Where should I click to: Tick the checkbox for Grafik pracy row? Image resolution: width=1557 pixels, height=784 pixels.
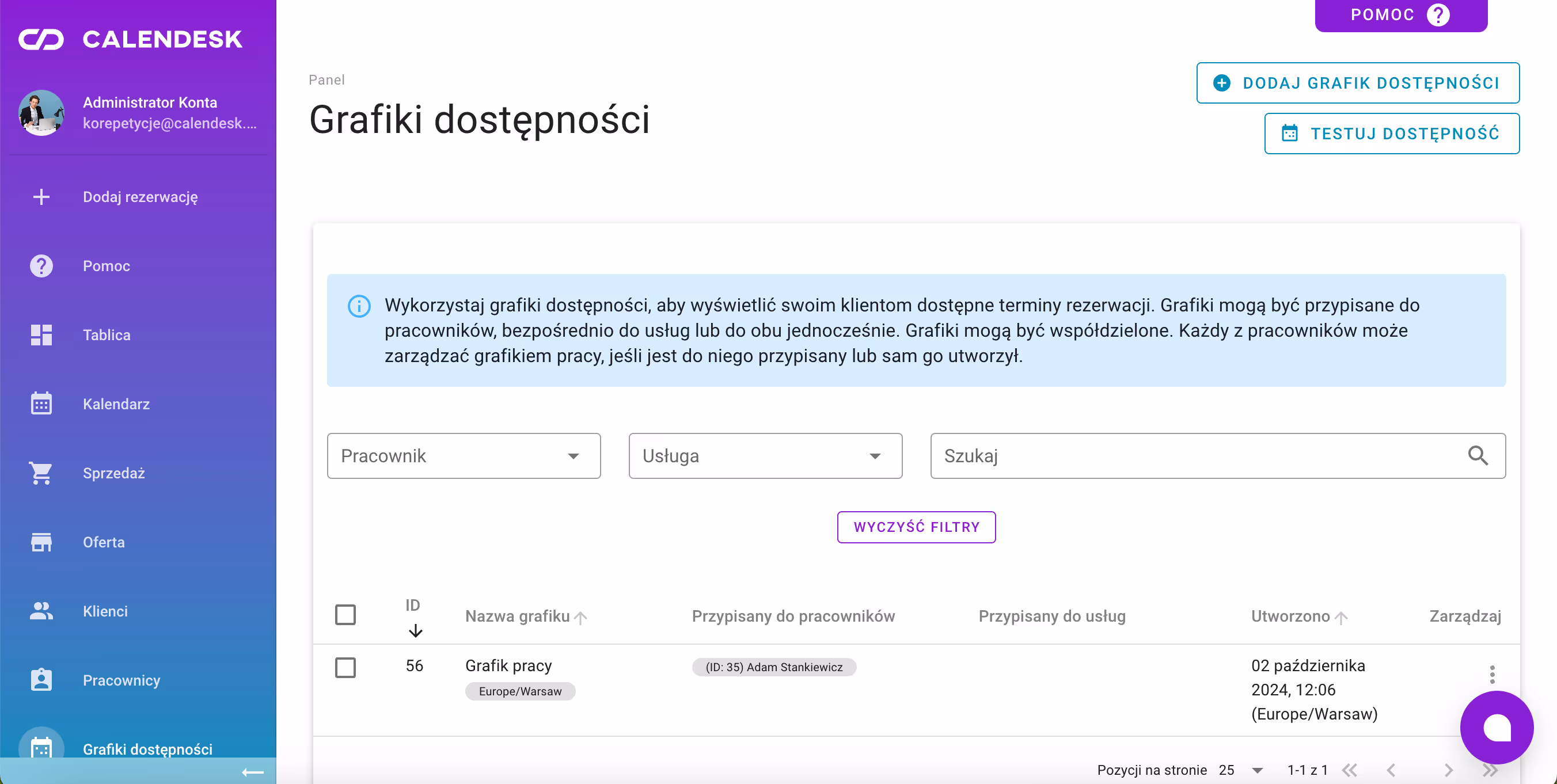[x=345, y=668]
